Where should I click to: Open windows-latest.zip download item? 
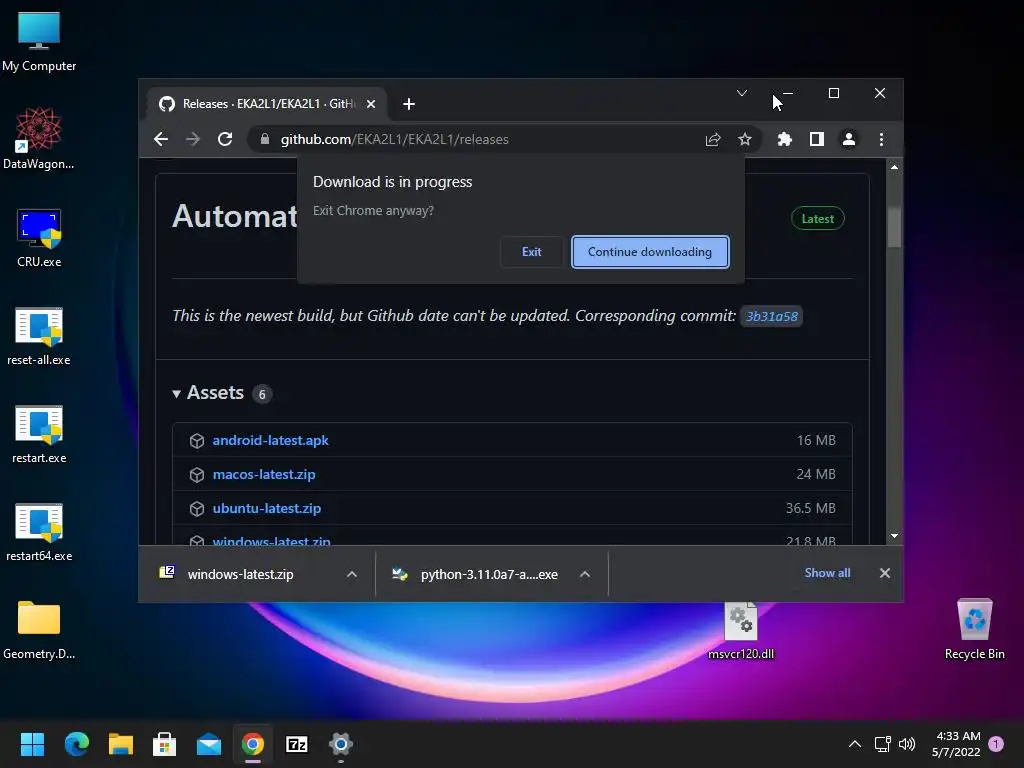click(240, 574)
